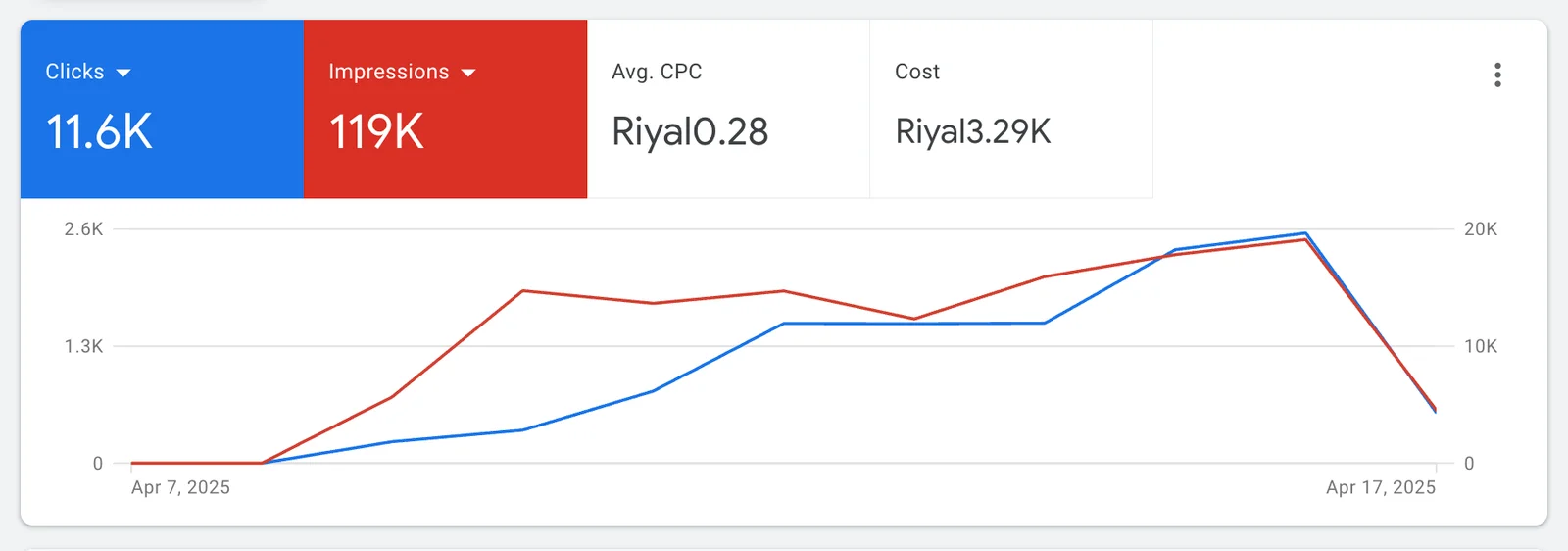Click the Apr 17, 2025 end date label
1568x551 pixels.
(1380, 487)
